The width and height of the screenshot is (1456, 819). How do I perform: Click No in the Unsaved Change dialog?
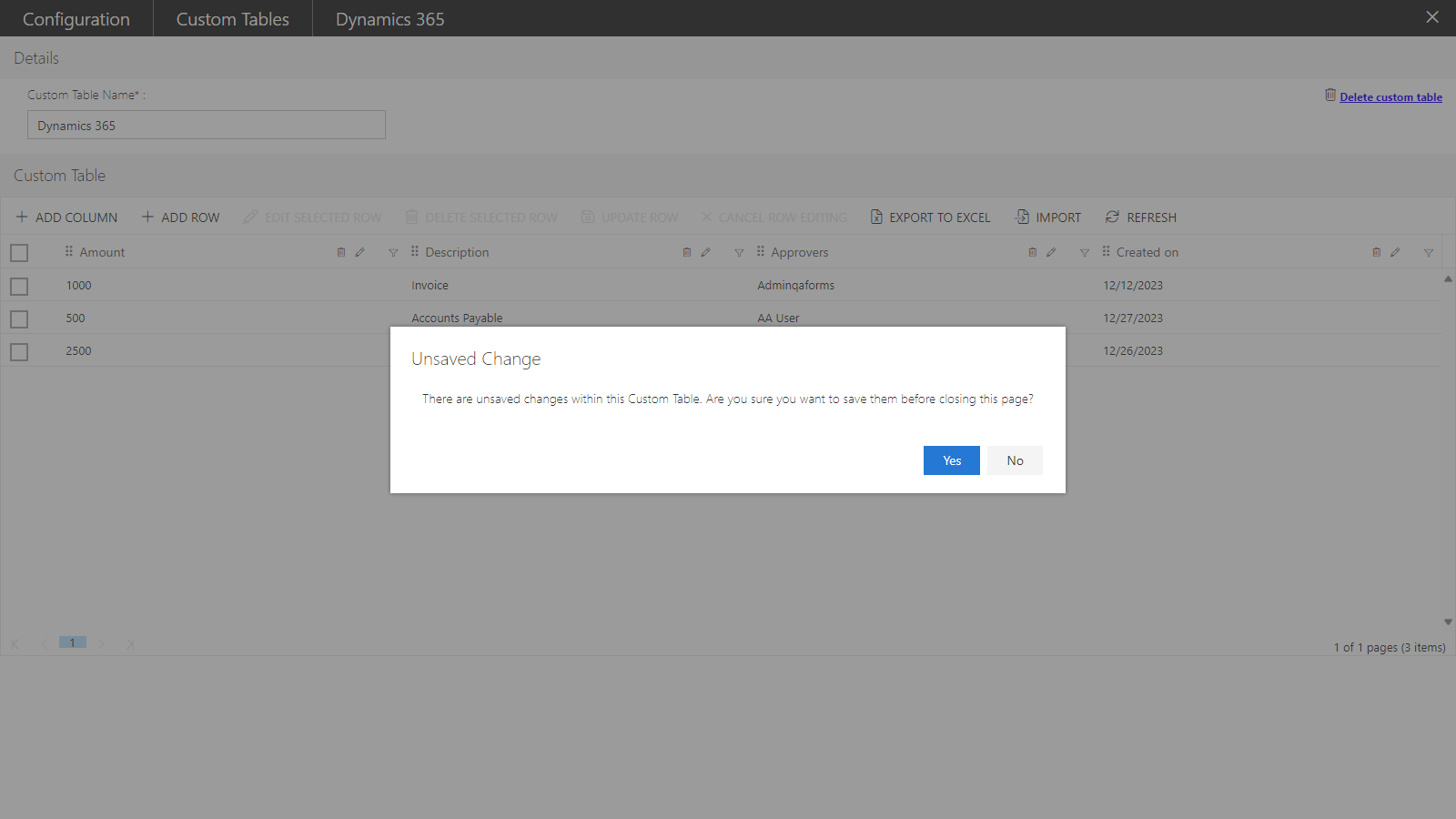[x=1016, y=460]
